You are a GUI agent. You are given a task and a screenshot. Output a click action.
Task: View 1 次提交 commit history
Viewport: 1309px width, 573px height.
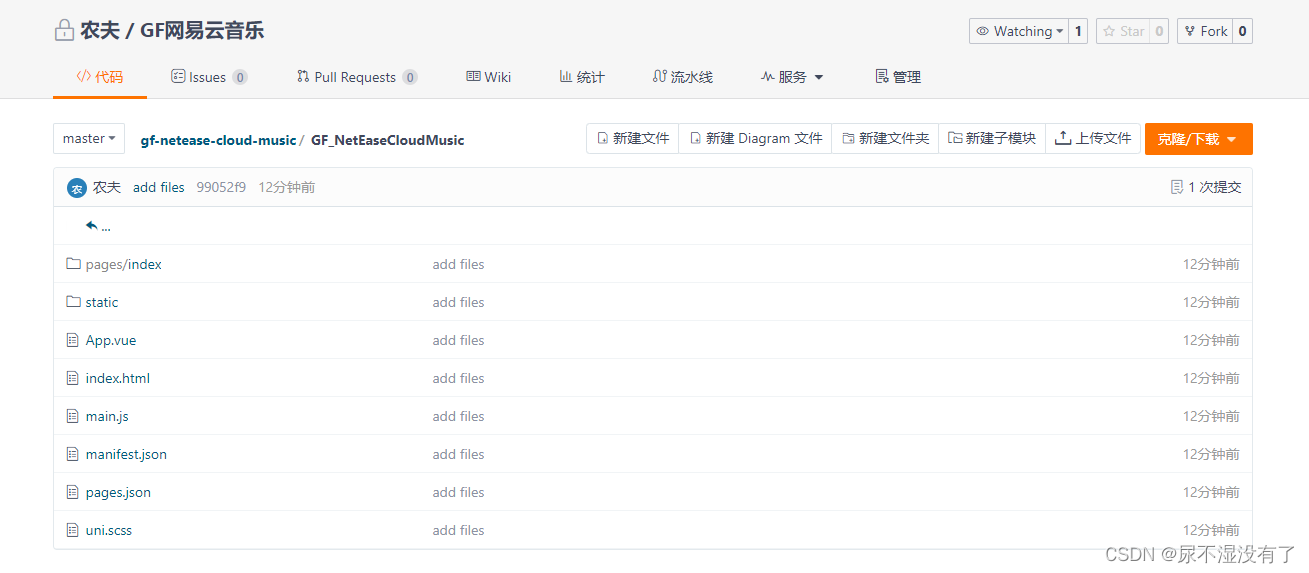(1206, 187)
